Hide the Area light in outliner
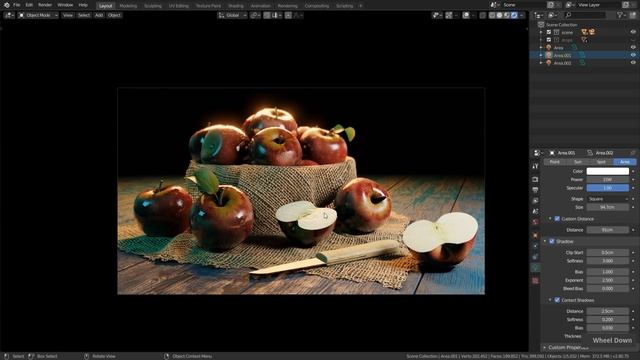 click(633, 47)
